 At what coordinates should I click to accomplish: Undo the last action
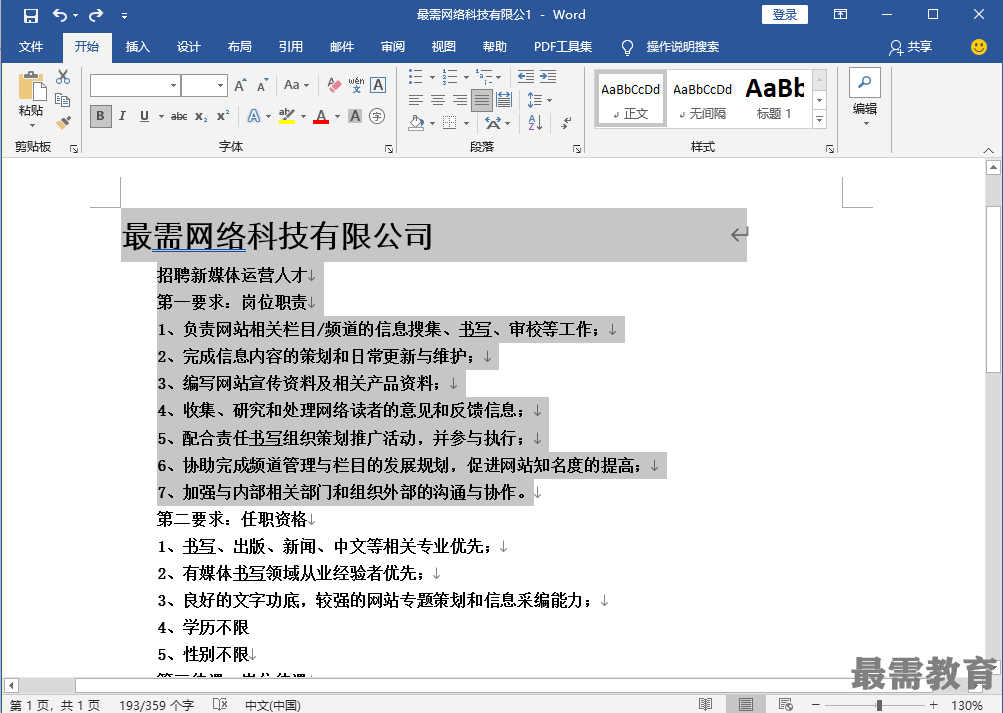[59, 15]
